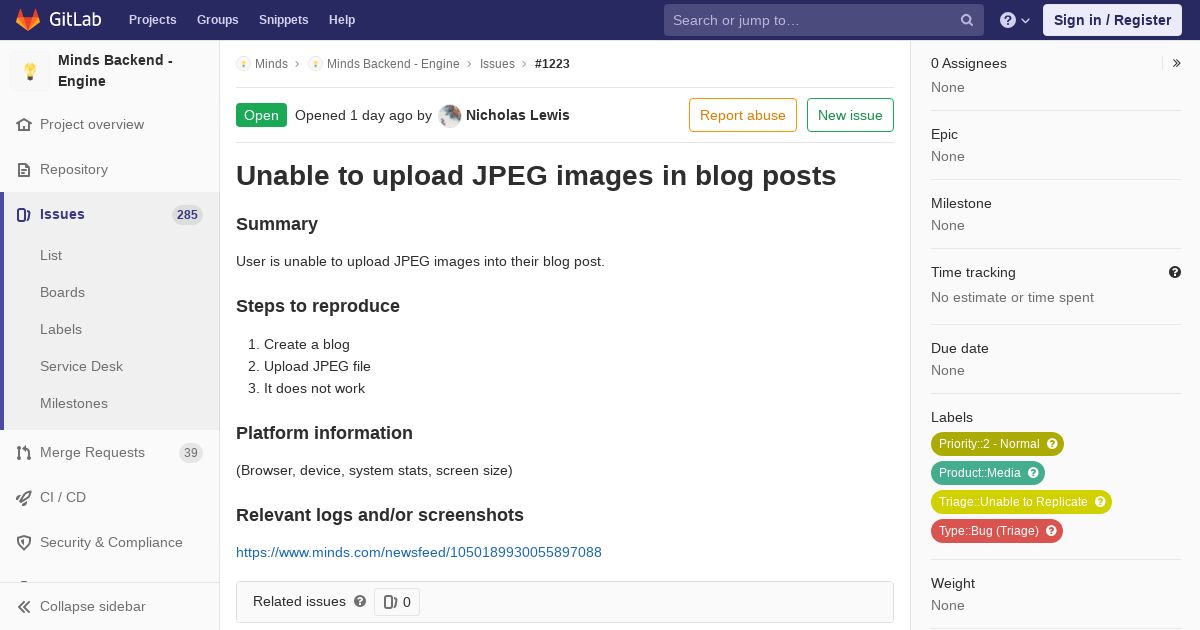Click the Minds breadcrumb avatar icon
1200x630 pixels.
point(243,64)
